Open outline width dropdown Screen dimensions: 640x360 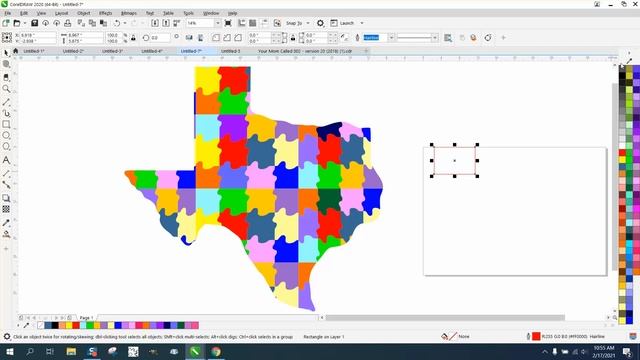tap(391, 38)
